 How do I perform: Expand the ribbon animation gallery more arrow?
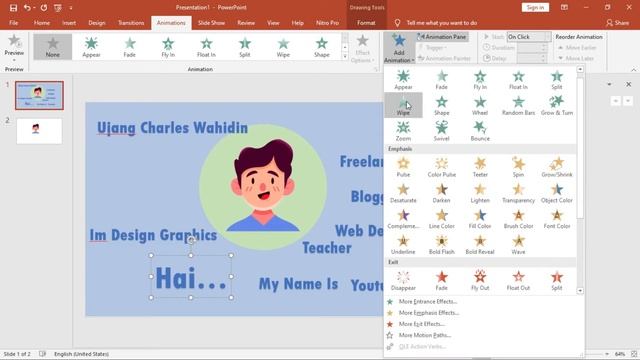(345, 57)
